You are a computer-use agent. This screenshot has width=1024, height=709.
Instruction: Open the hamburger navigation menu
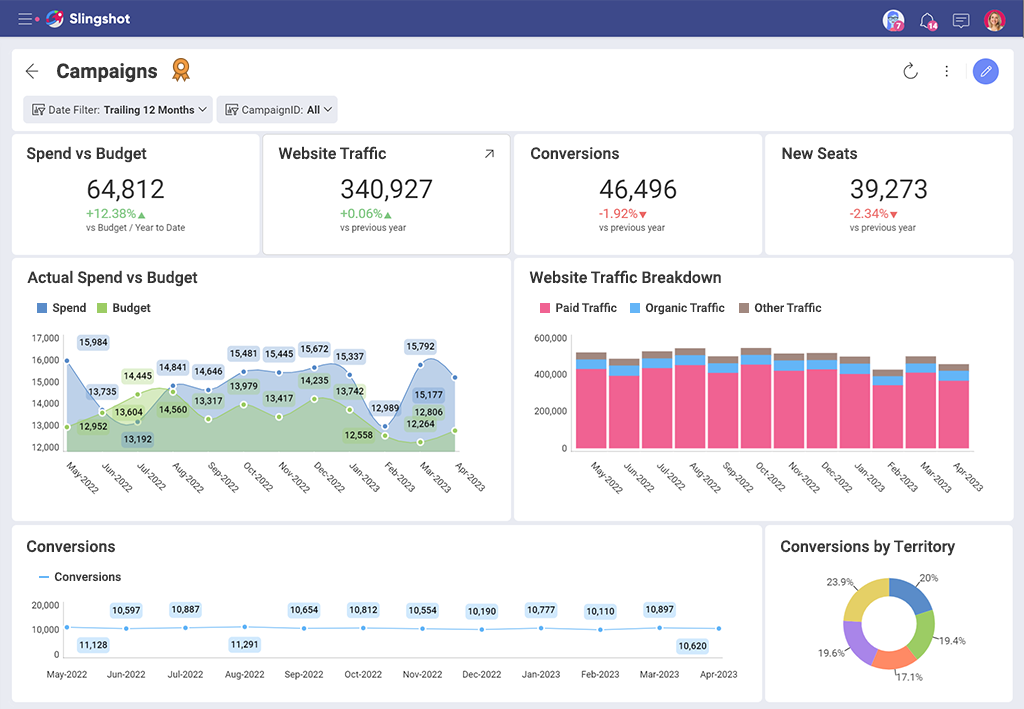25,19
